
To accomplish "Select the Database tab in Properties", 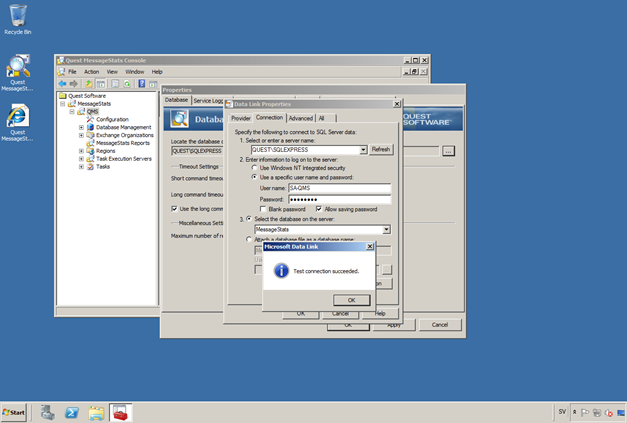I will (176, 100).
